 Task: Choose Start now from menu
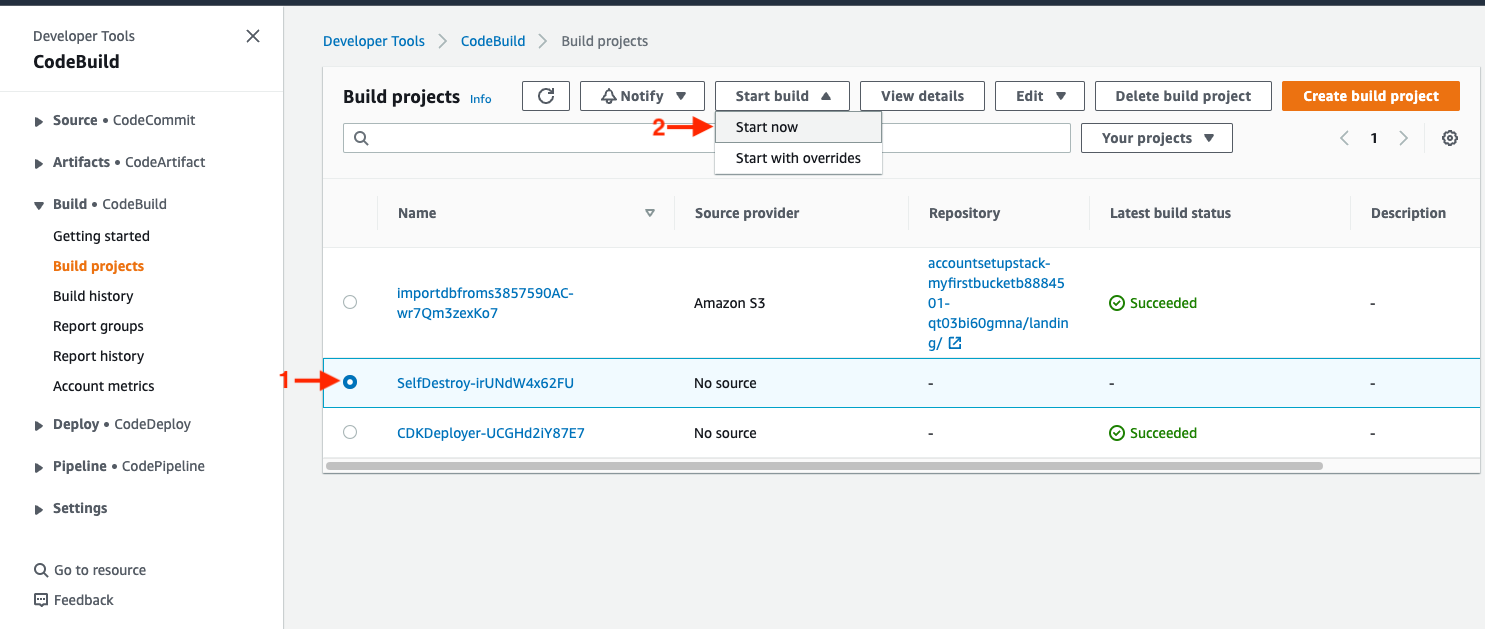point(798,127)
